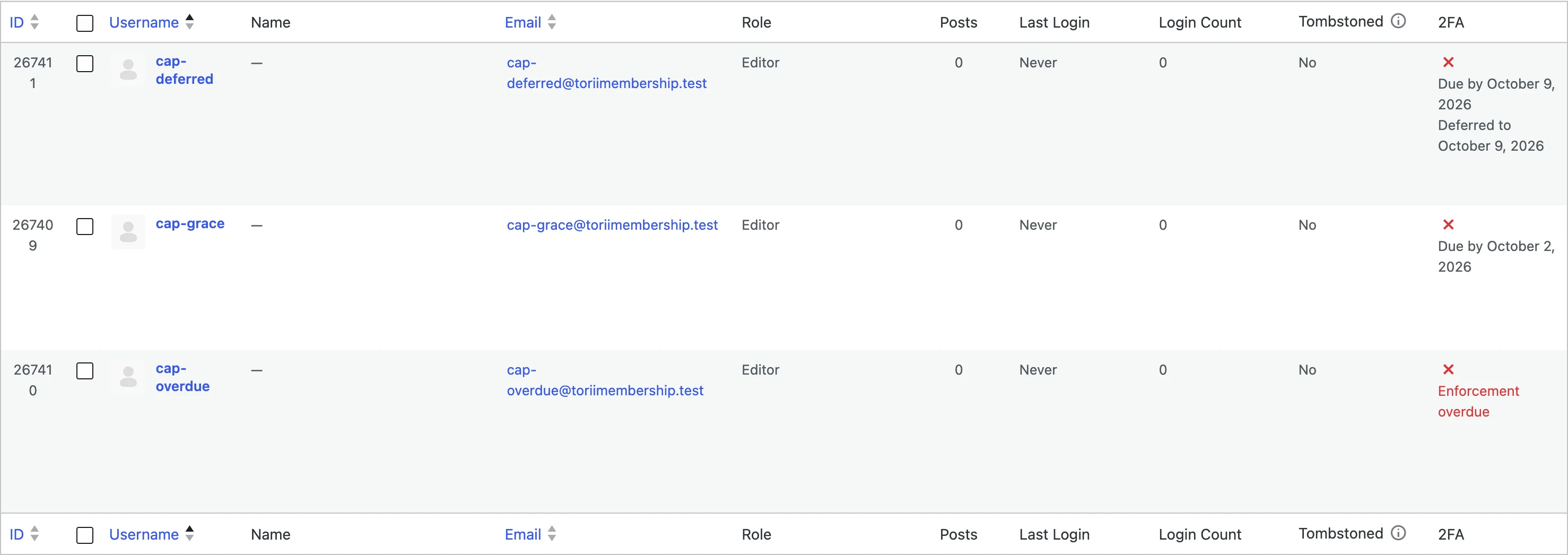Click the ID sort arrows in the footer
Viewport: 1568px width, 555px height.
coord(34,534)
